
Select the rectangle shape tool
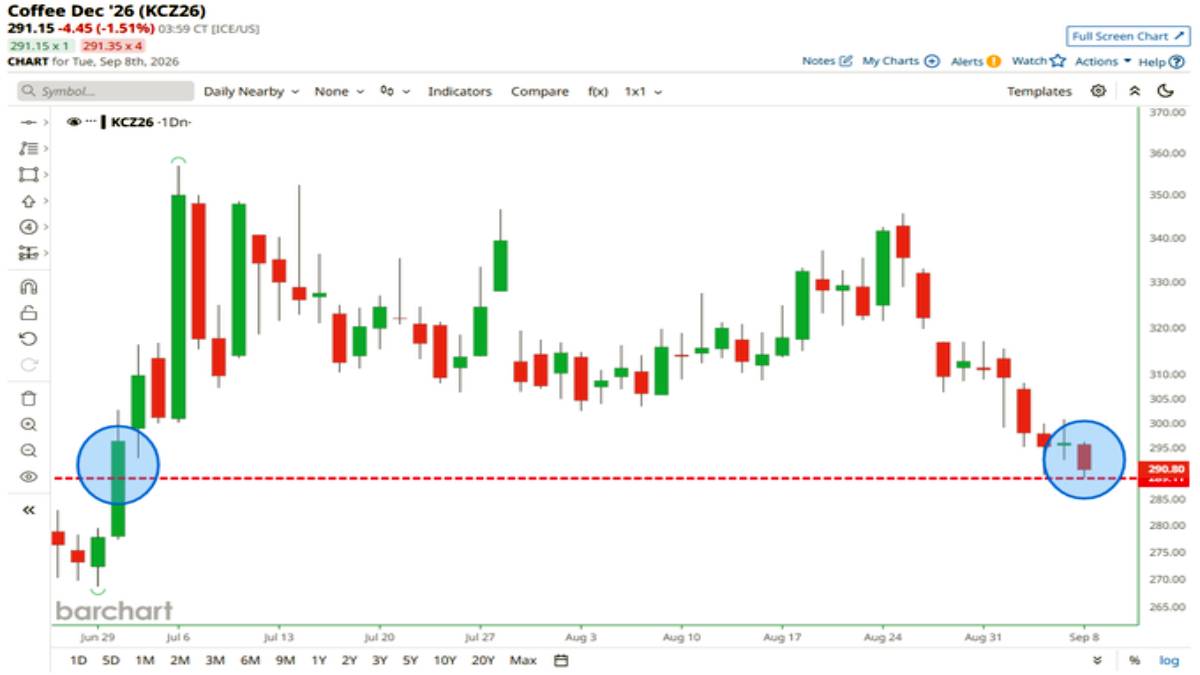pos(28,174)
